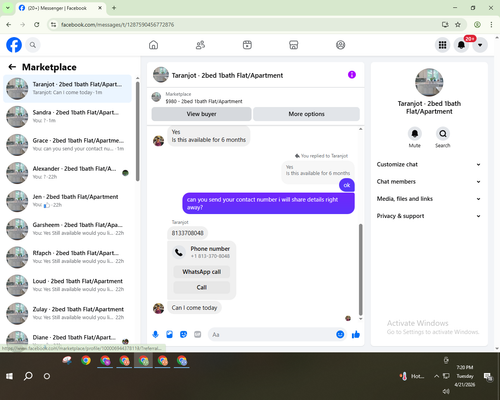The width and height of the screenshot is (500, 400).
Task: Click the More options button
Action: pos(306,114)
